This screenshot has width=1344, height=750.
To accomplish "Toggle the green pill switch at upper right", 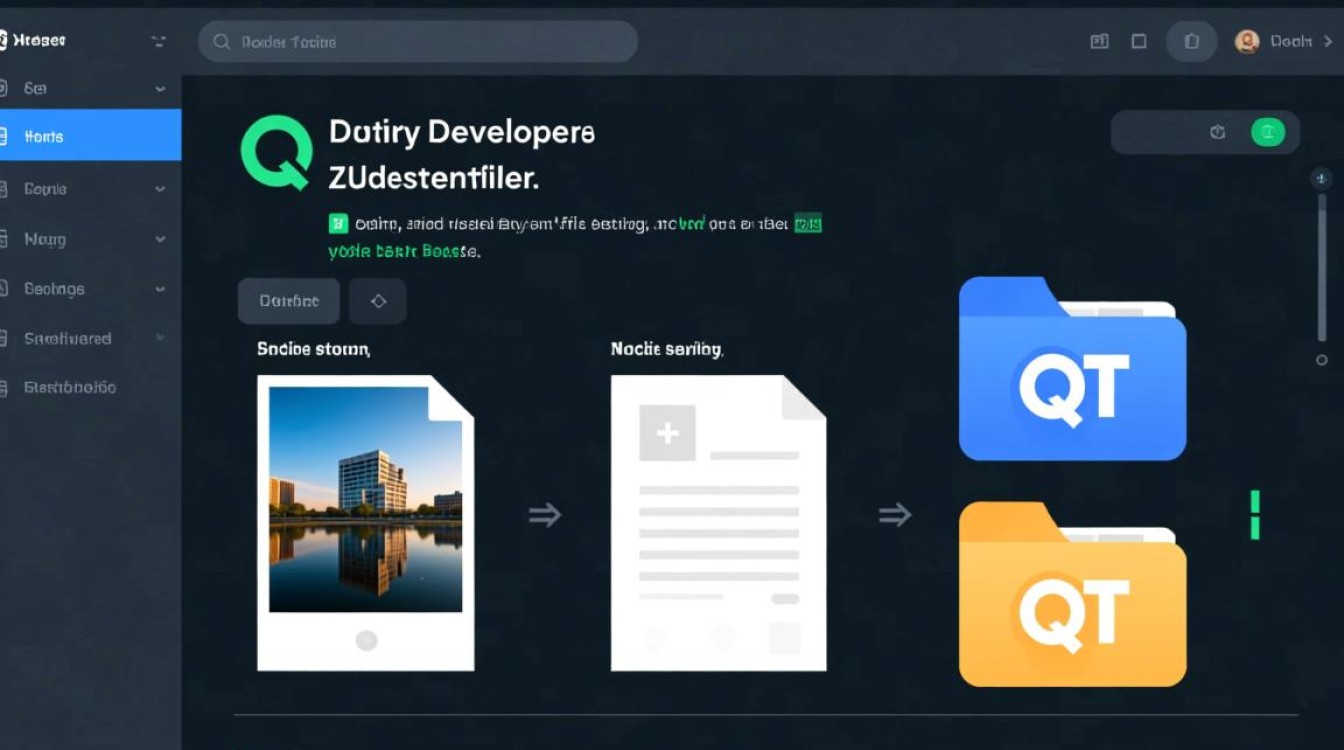I will (x=1267, y=132).
